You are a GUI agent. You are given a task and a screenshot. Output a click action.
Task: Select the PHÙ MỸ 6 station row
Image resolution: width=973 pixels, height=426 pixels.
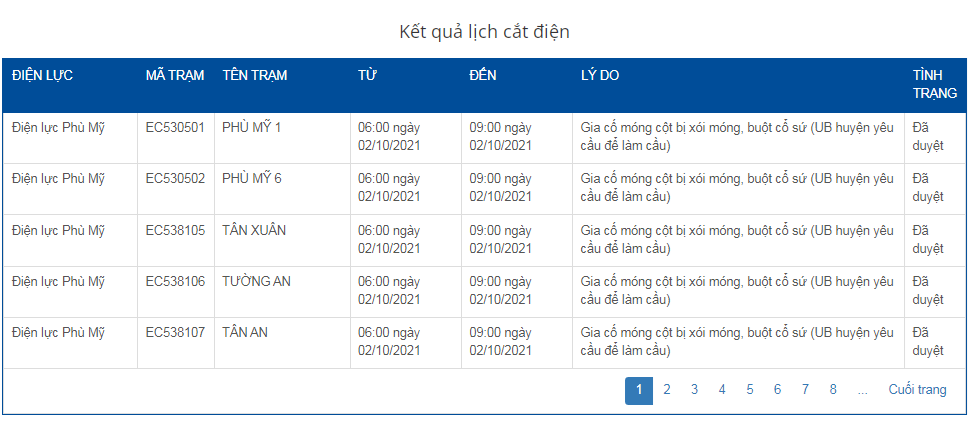(x=252, y=179)
